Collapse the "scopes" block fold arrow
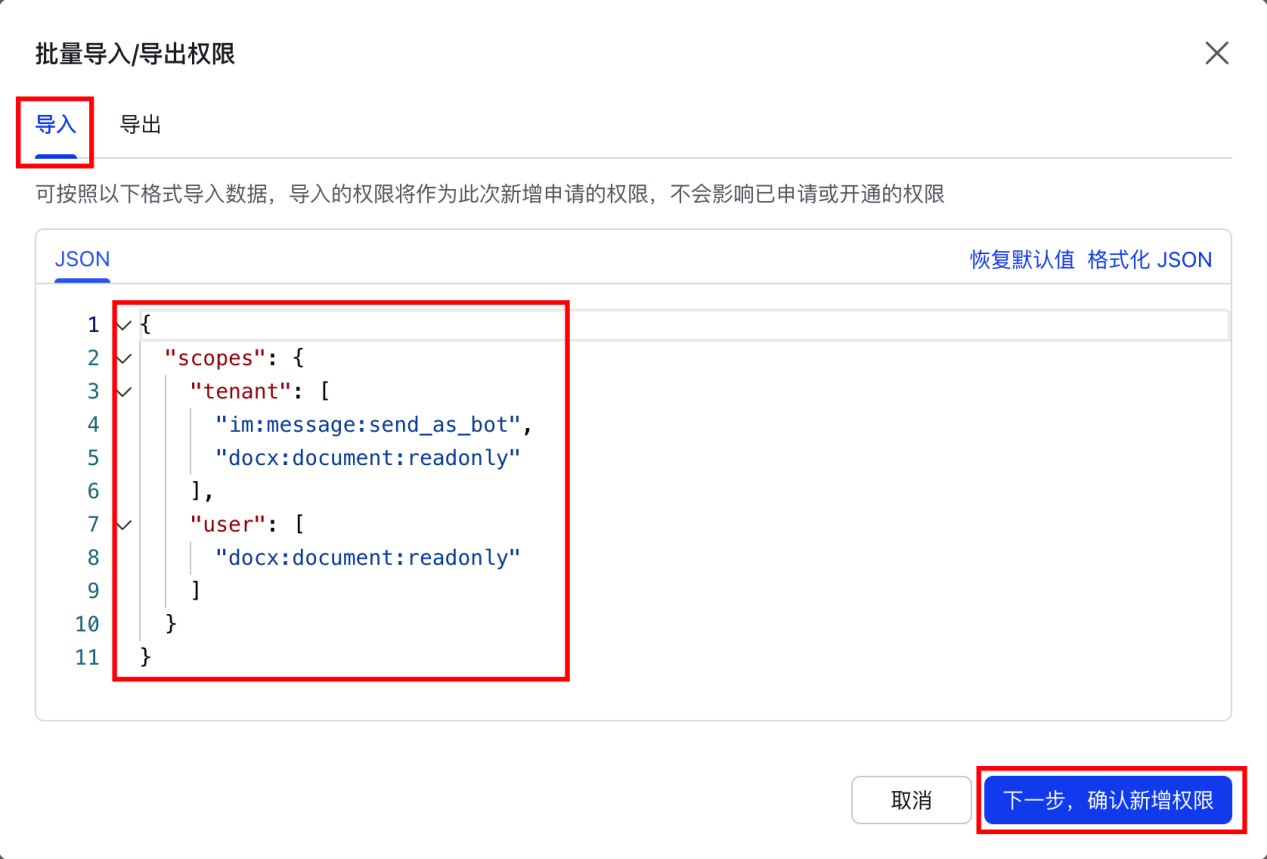 click(x=123, y=358)
